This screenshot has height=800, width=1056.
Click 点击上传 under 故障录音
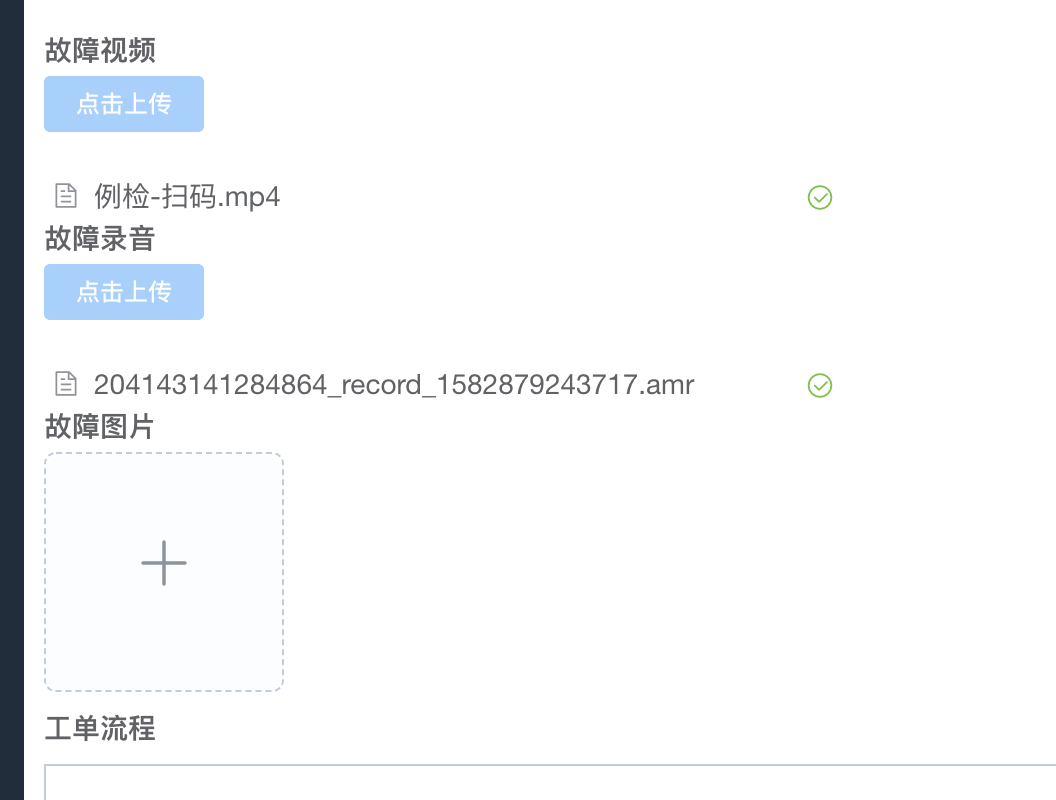123,292
